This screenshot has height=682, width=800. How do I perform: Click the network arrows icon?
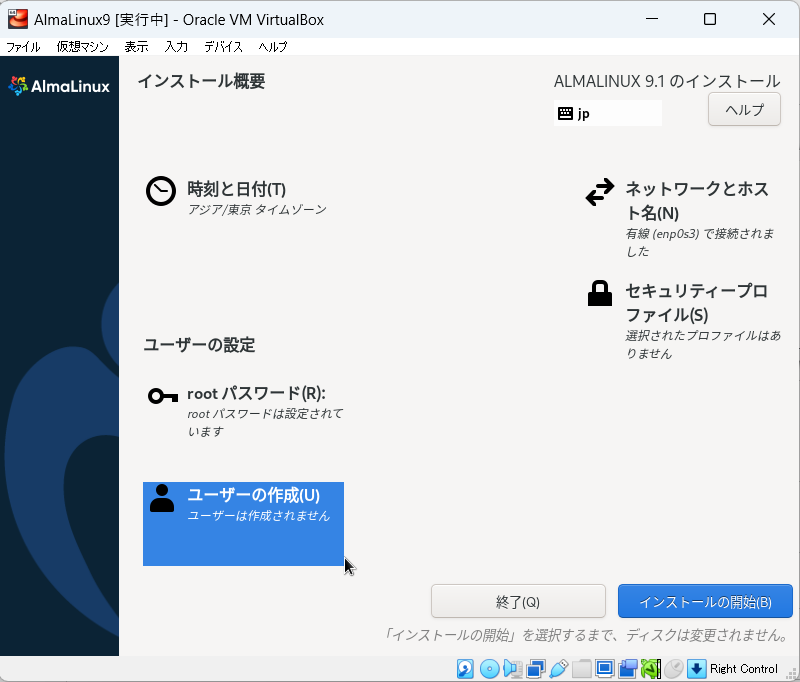pos(600,192)
